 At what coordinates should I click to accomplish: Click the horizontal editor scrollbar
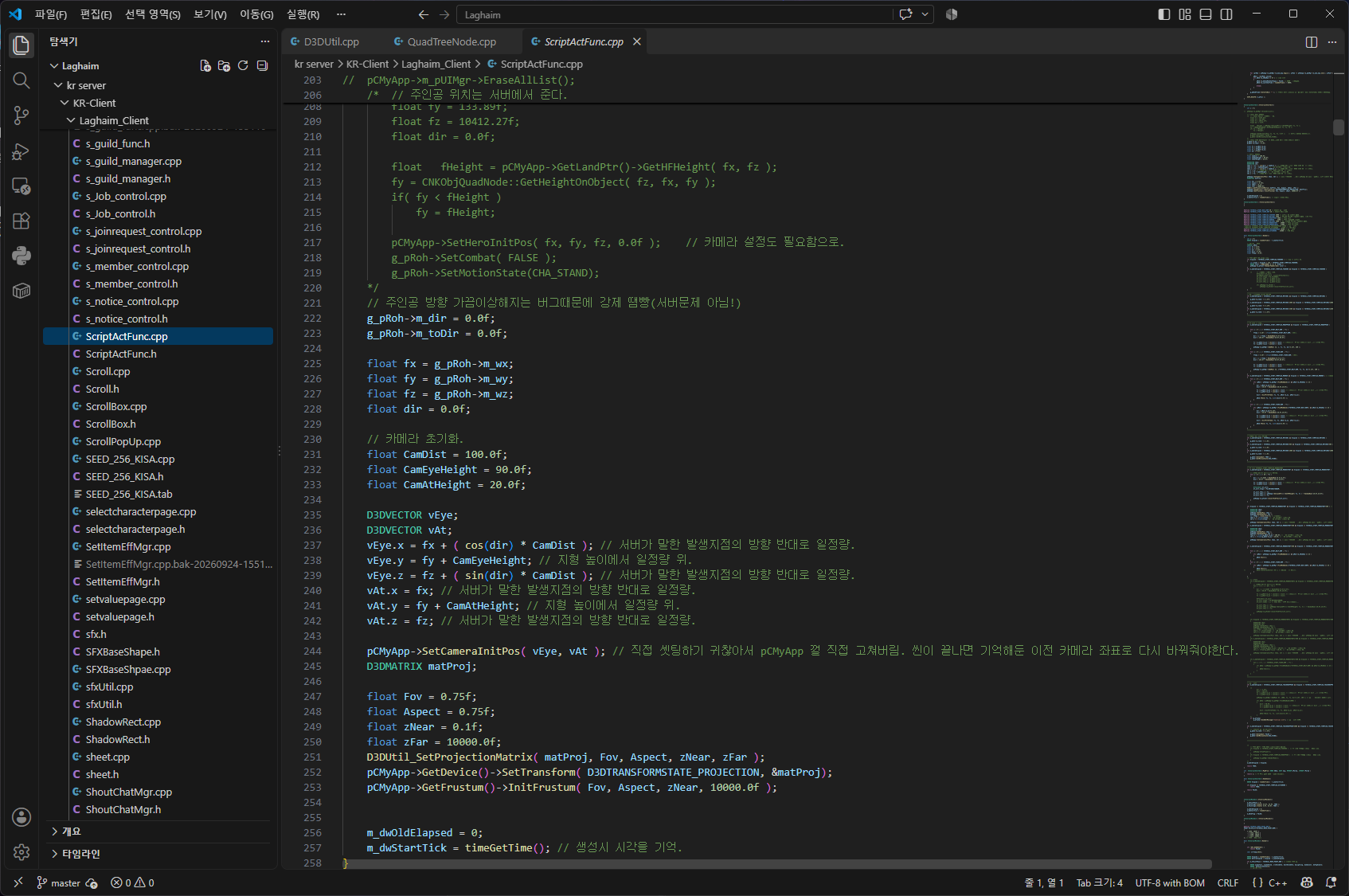point(777,864)
